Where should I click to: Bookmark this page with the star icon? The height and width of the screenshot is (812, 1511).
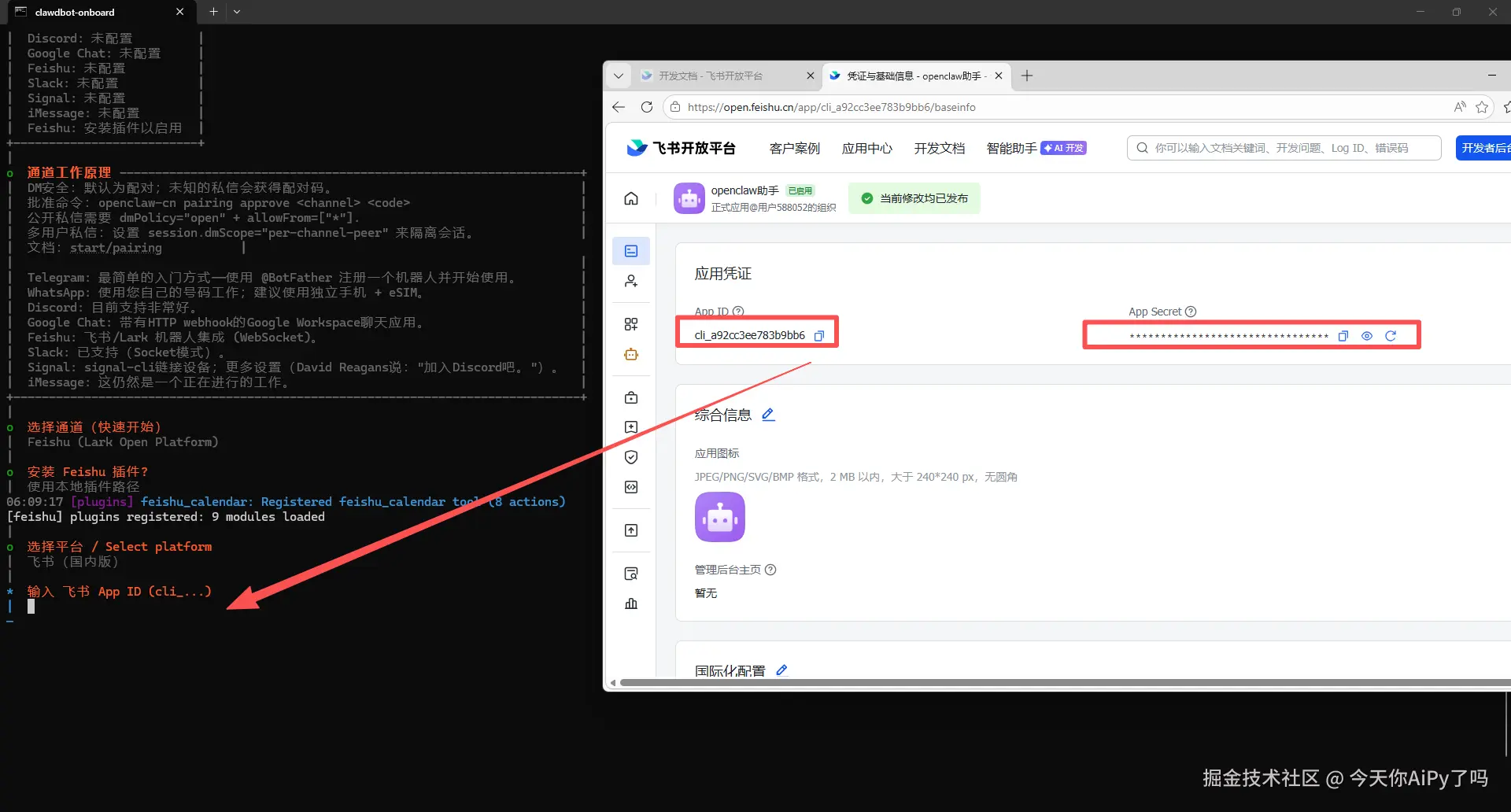1482,107
